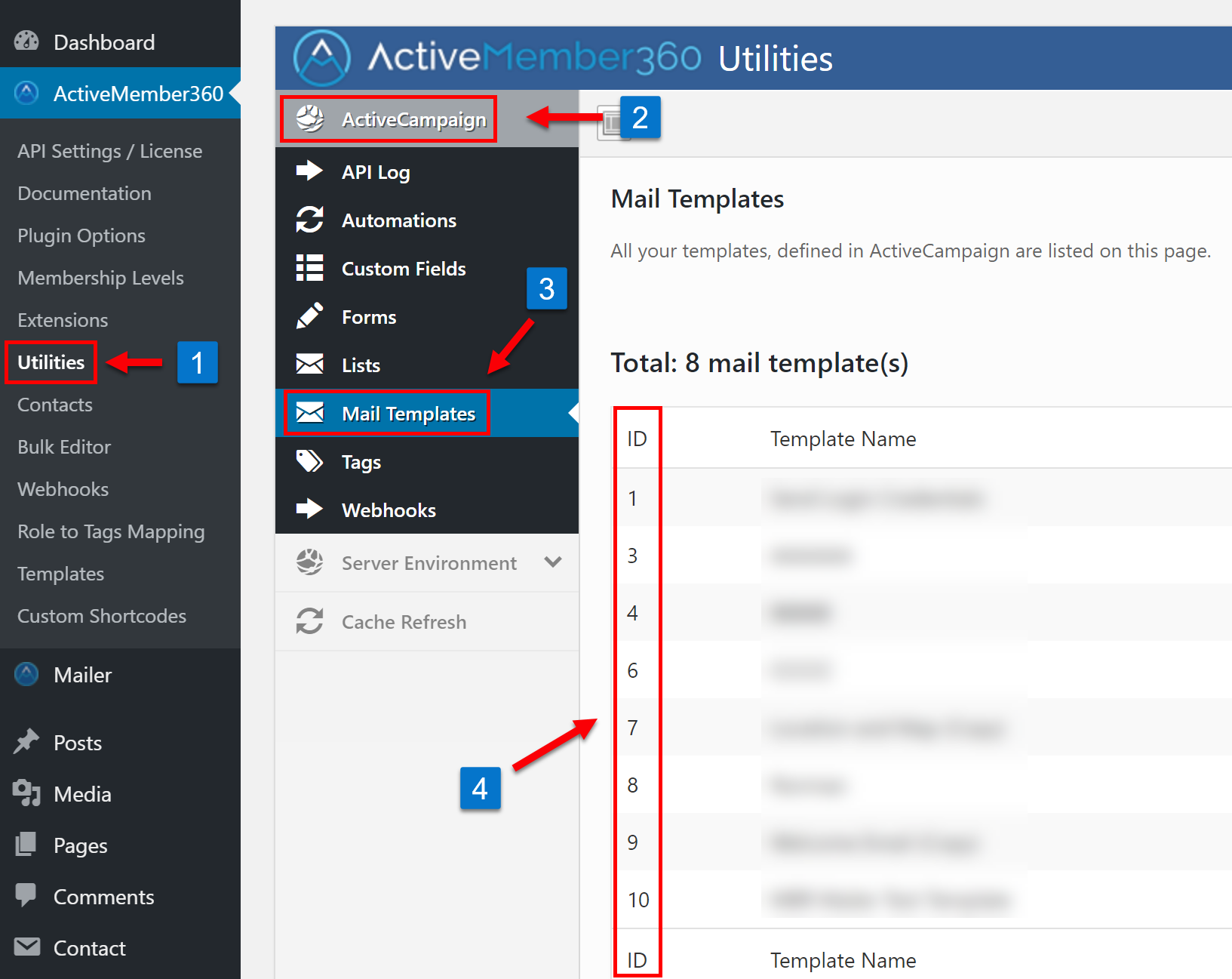Open Custom Shortcodes
The width and height of the screenshot is (1232, 979).
[102, 616]
